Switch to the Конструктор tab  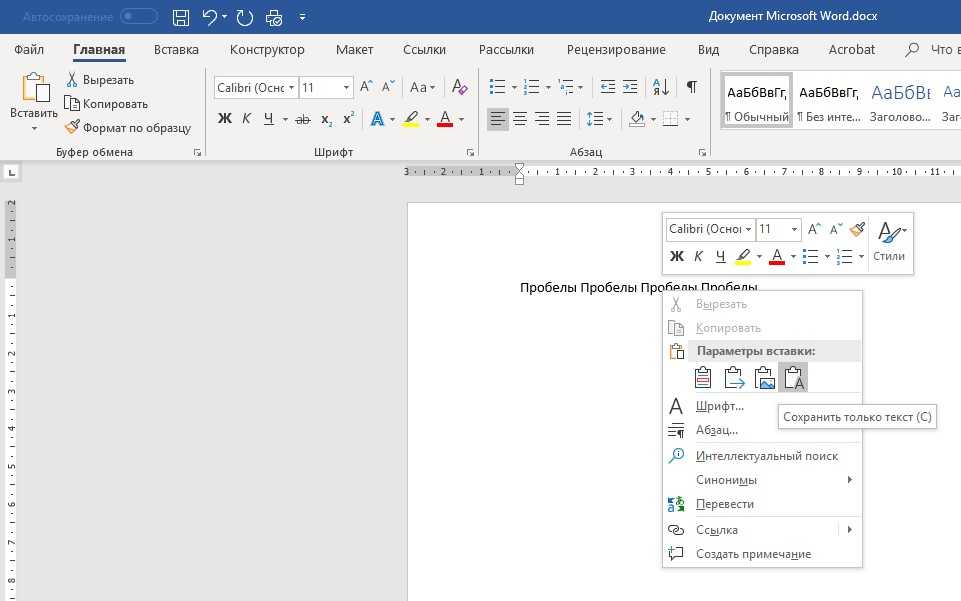pyautogui.click(x=267, y=50)
